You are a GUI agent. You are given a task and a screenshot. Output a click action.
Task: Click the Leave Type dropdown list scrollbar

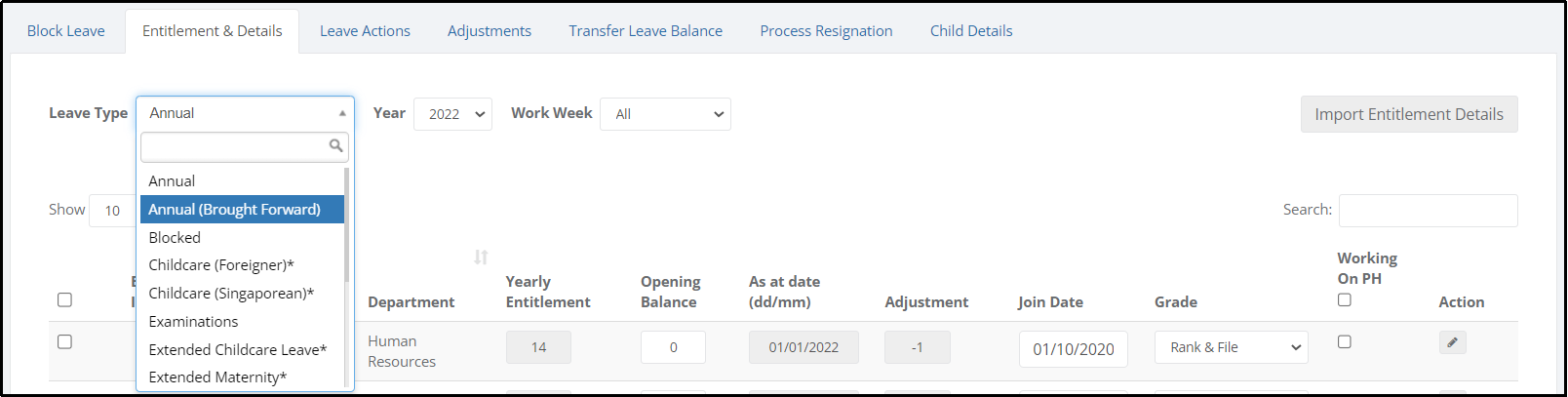(347, 277)
